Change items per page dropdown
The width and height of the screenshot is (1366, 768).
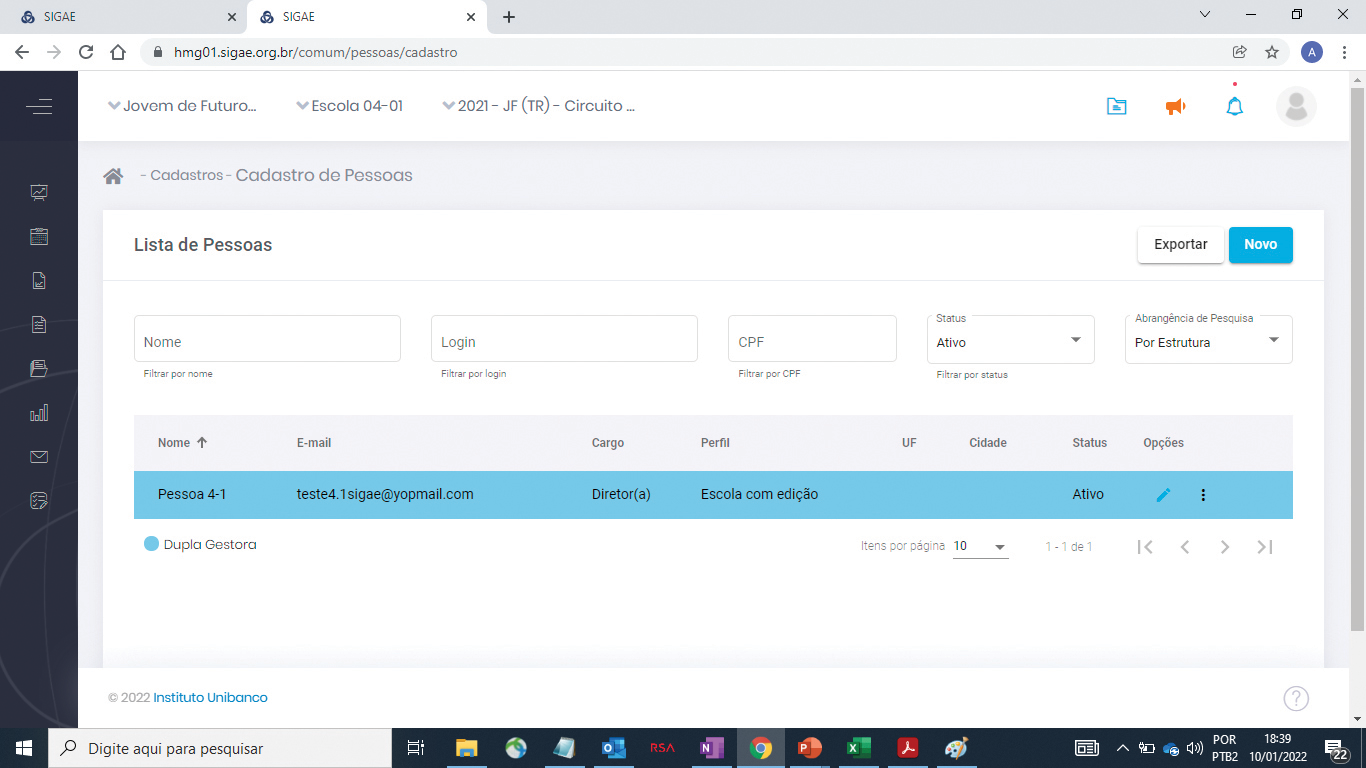coord(981,547)
